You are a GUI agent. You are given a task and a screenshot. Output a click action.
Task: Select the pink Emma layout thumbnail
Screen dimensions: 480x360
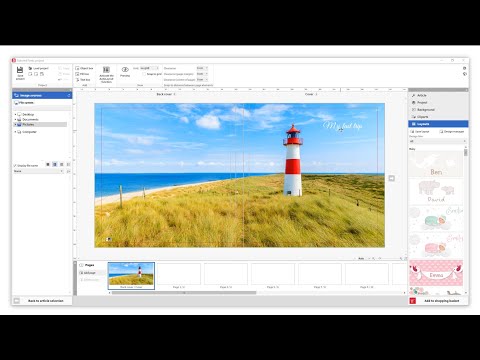tap(436, 273)
